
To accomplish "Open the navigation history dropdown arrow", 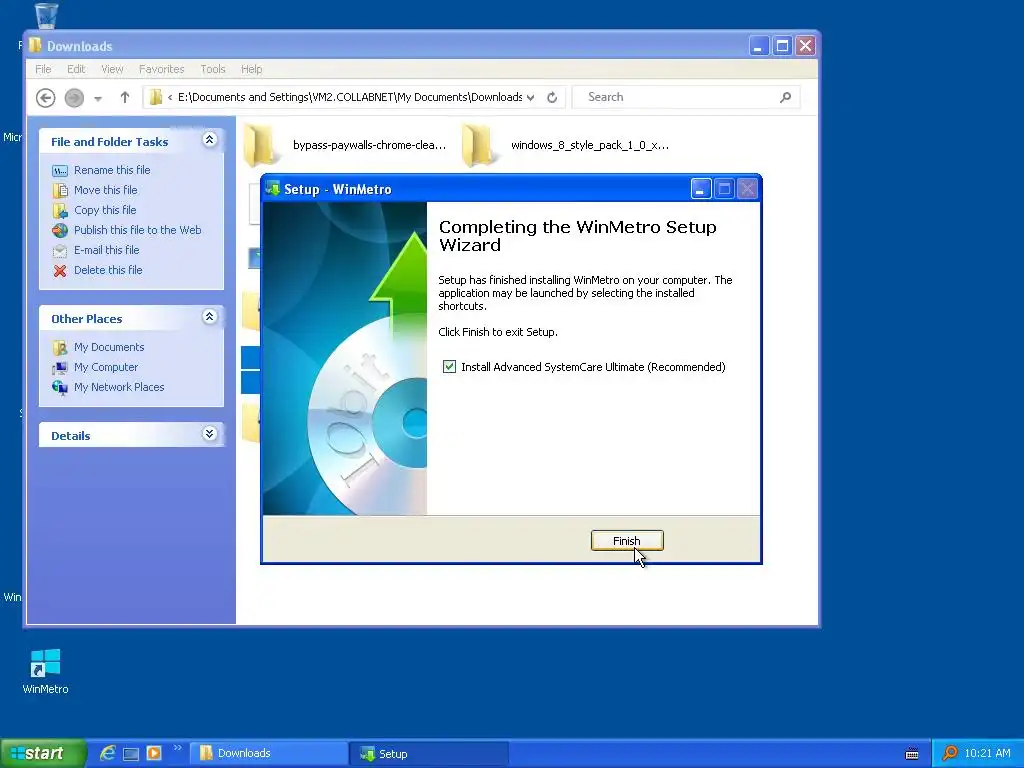I will pyautogui.click(x=98, y=98).
